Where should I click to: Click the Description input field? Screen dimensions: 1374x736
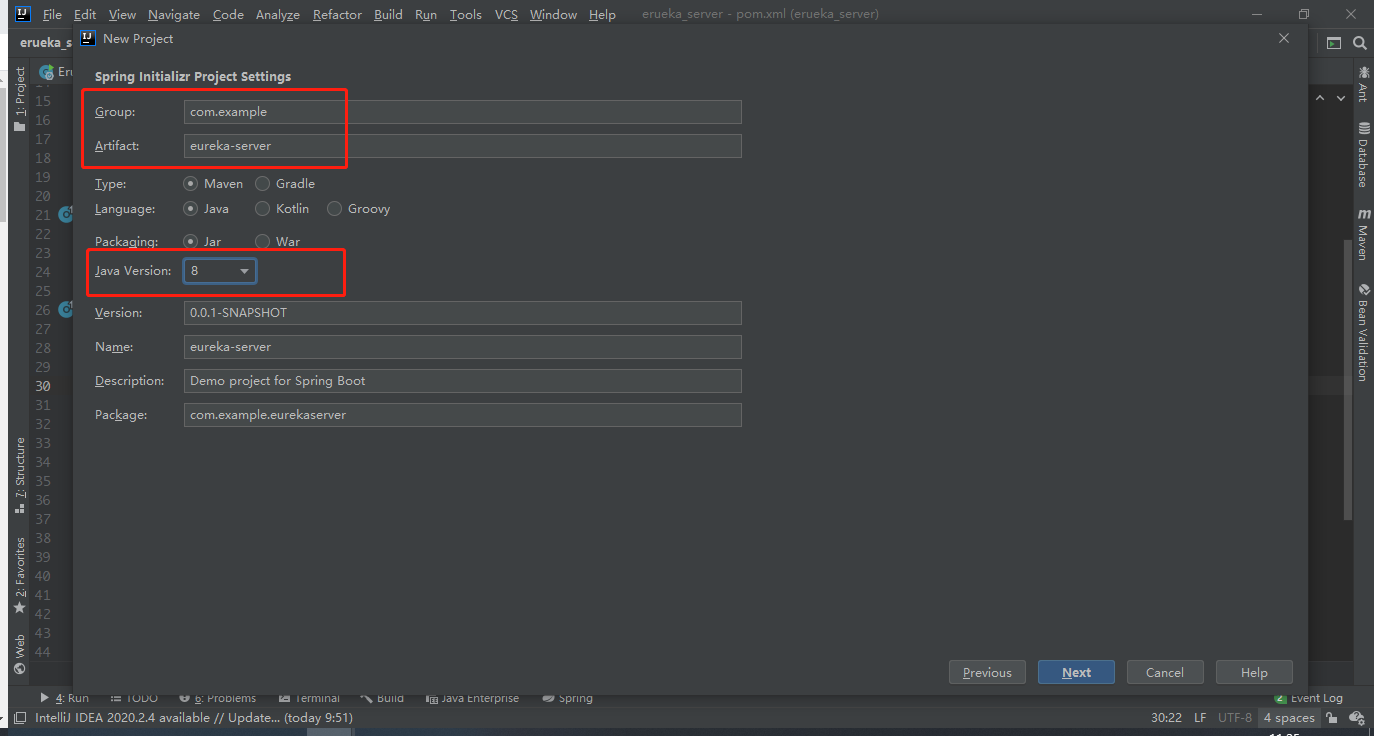(x=462, y=381)
